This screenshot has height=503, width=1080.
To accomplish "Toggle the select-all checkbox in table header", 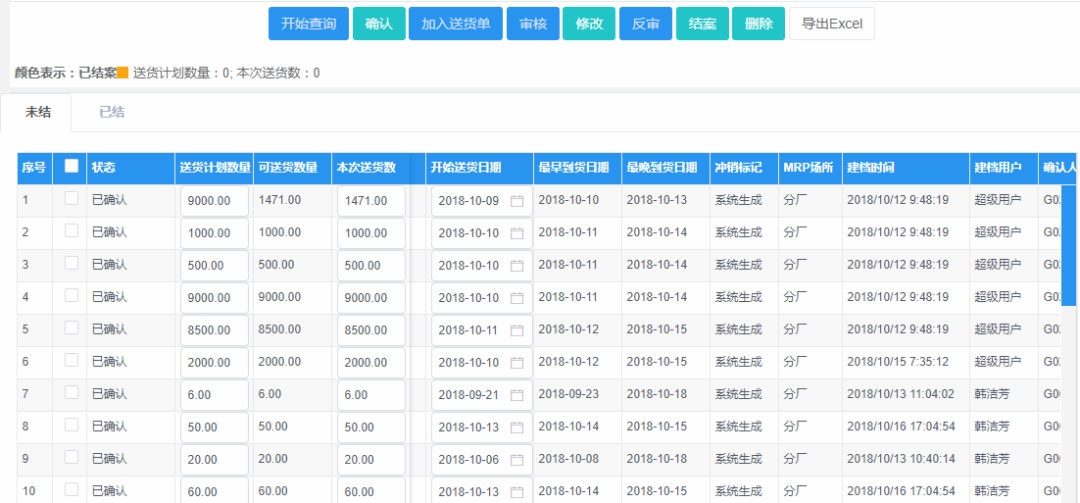I will point(71,167).
